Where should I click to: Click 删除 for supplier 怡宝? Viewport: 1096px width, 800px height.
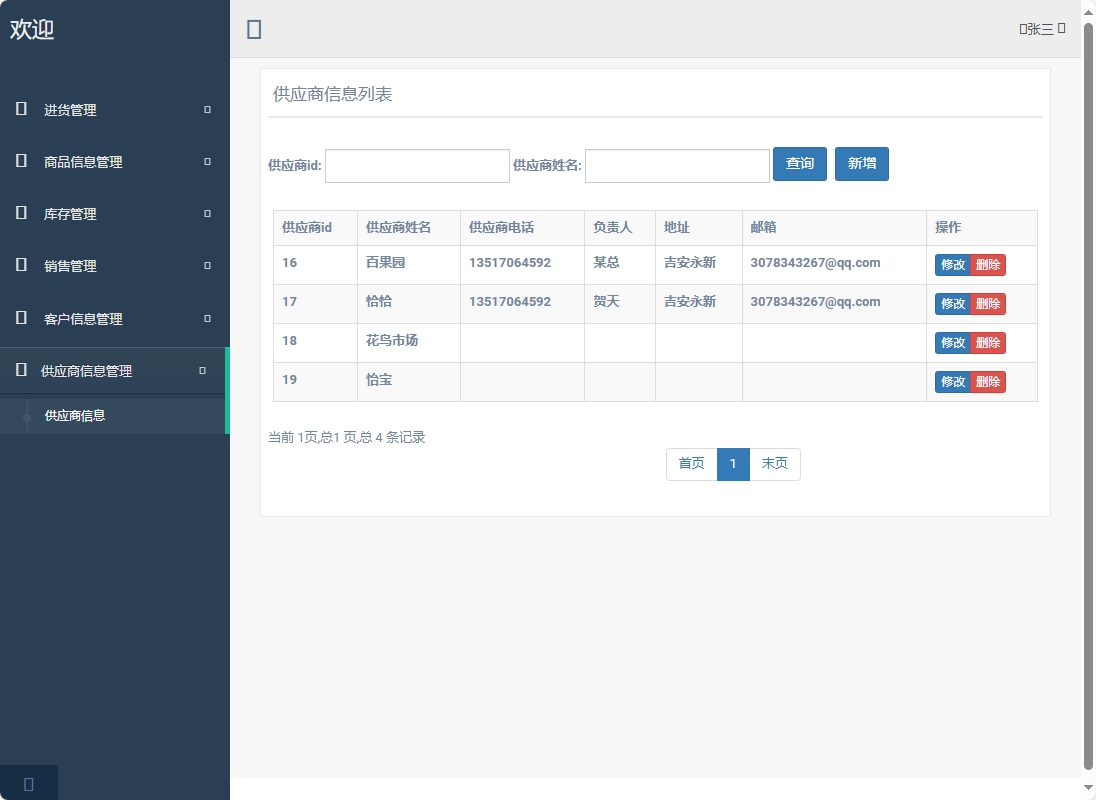(989, 382)
